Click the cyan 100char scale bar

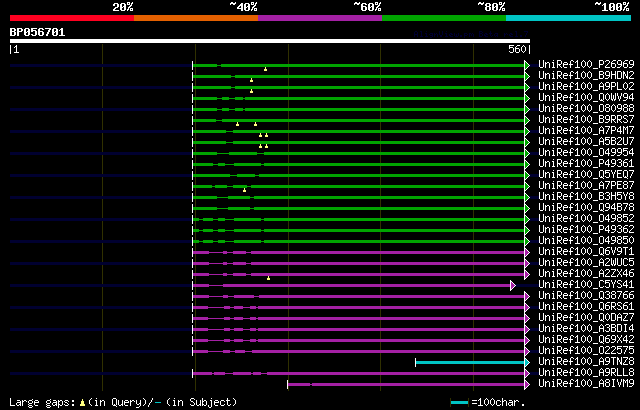pos(459,403)
